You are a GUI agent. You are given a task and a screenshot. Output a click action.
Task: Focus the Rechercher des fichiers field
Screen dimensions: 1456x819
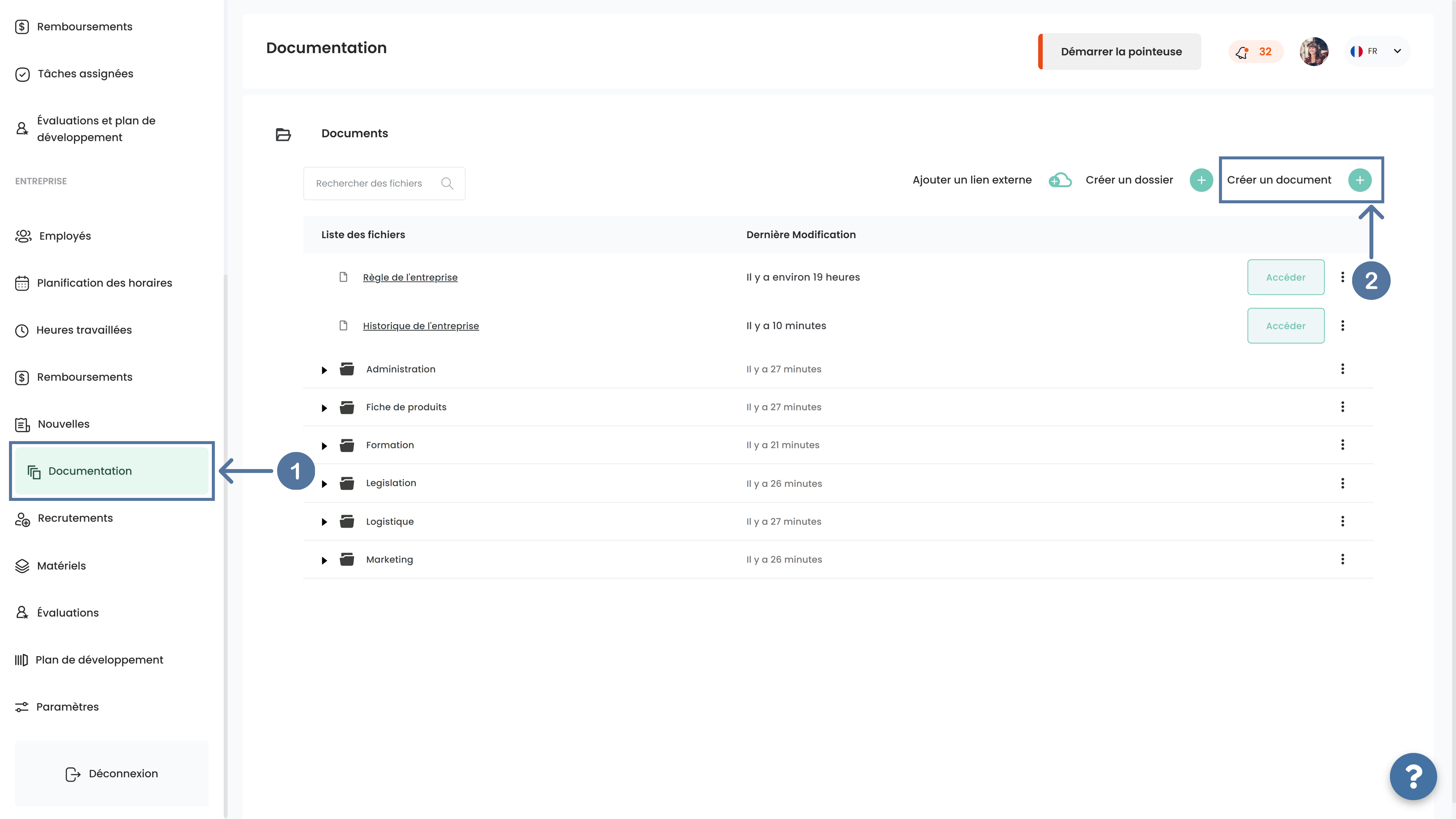[384, 183]
